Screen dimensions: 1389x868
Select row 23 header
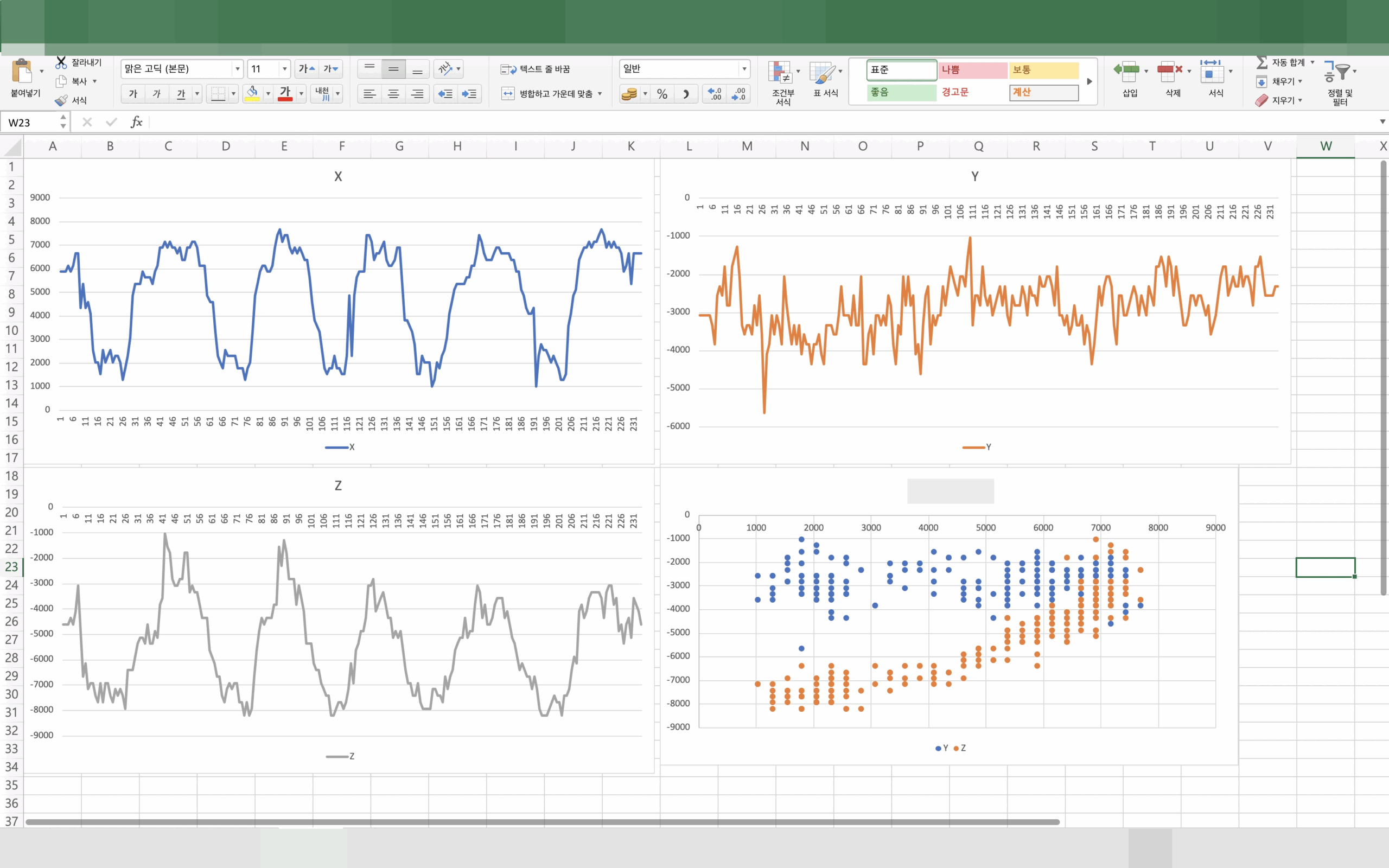[x=11, y=566]
